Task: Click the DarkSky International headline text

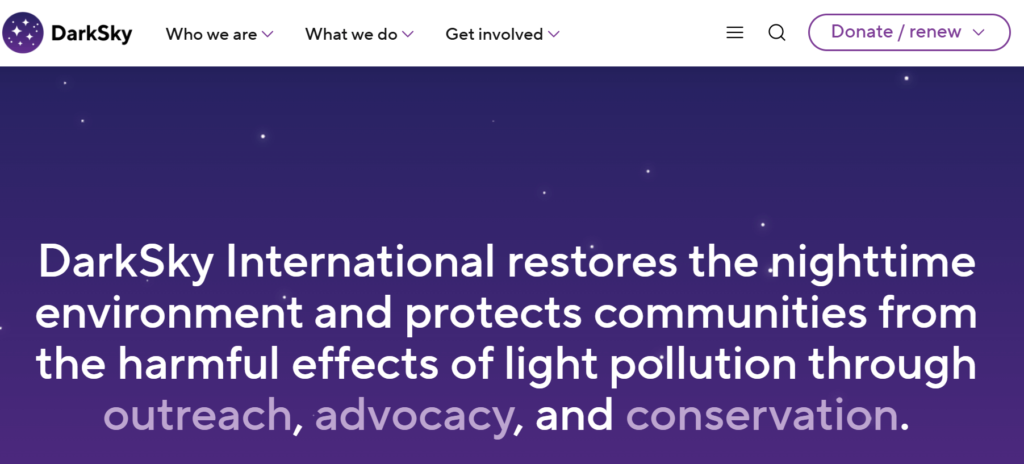Action: coord(506,339)
